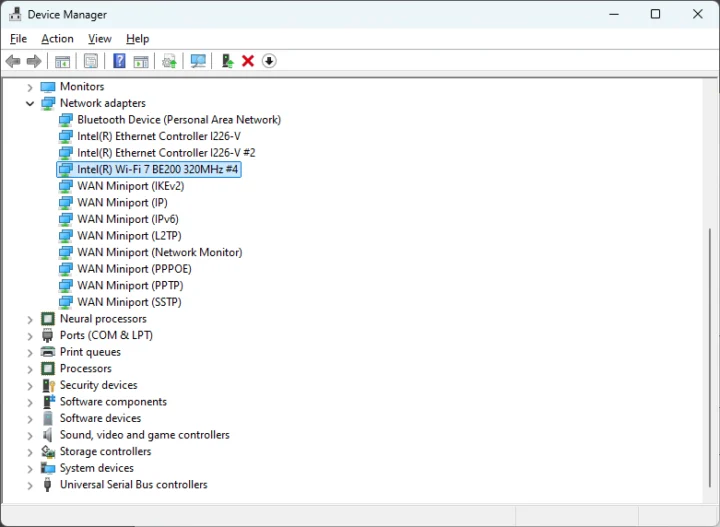
Task: Select WAN Miniport (PPPOE)
Action: (135, 269)
